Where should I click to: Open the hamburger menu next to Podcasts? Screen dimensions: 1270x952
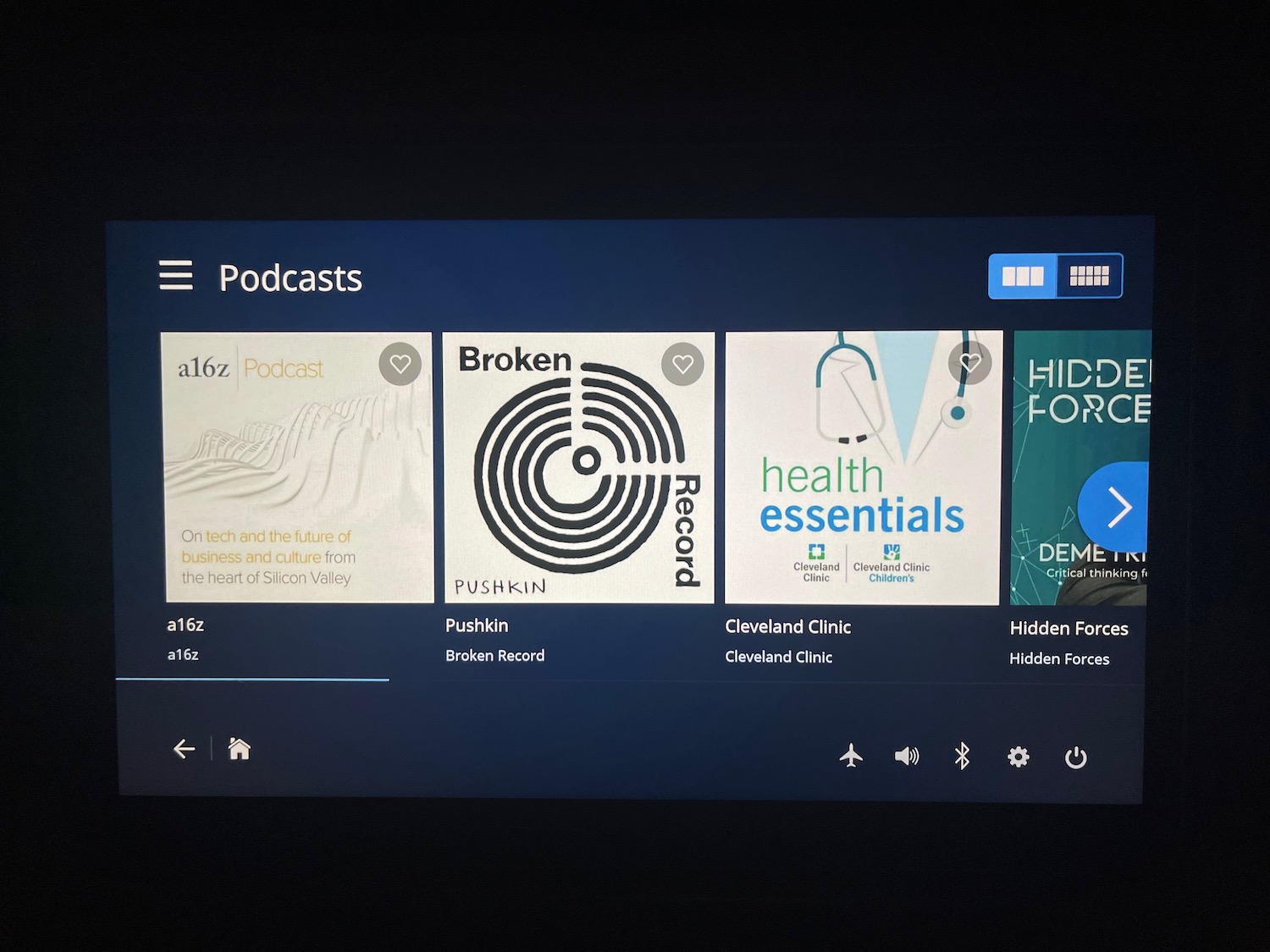click(x=176, y=276)
